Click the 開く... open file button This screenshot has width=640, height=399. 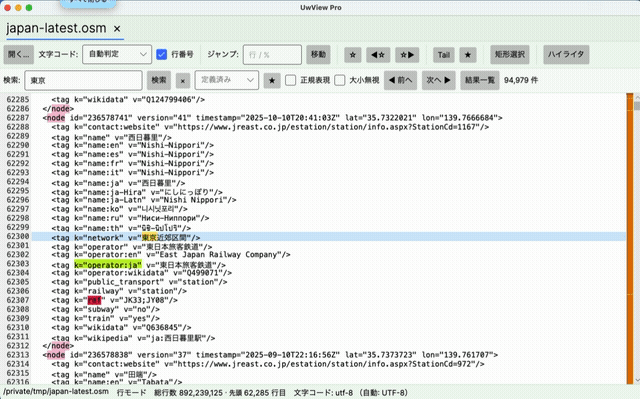pos(19,55)
